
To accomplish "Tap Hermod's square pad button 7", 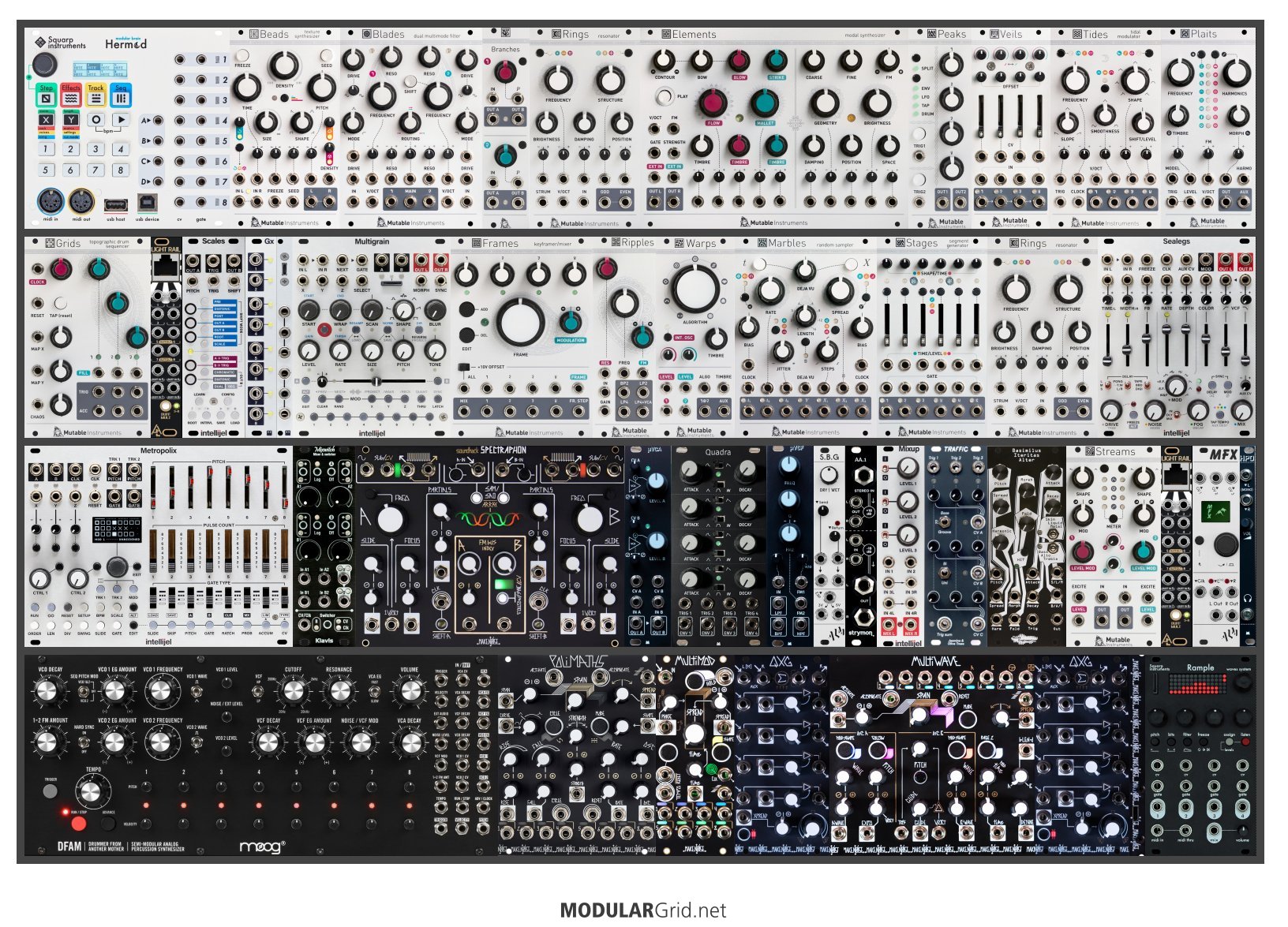I will [95, 170].
